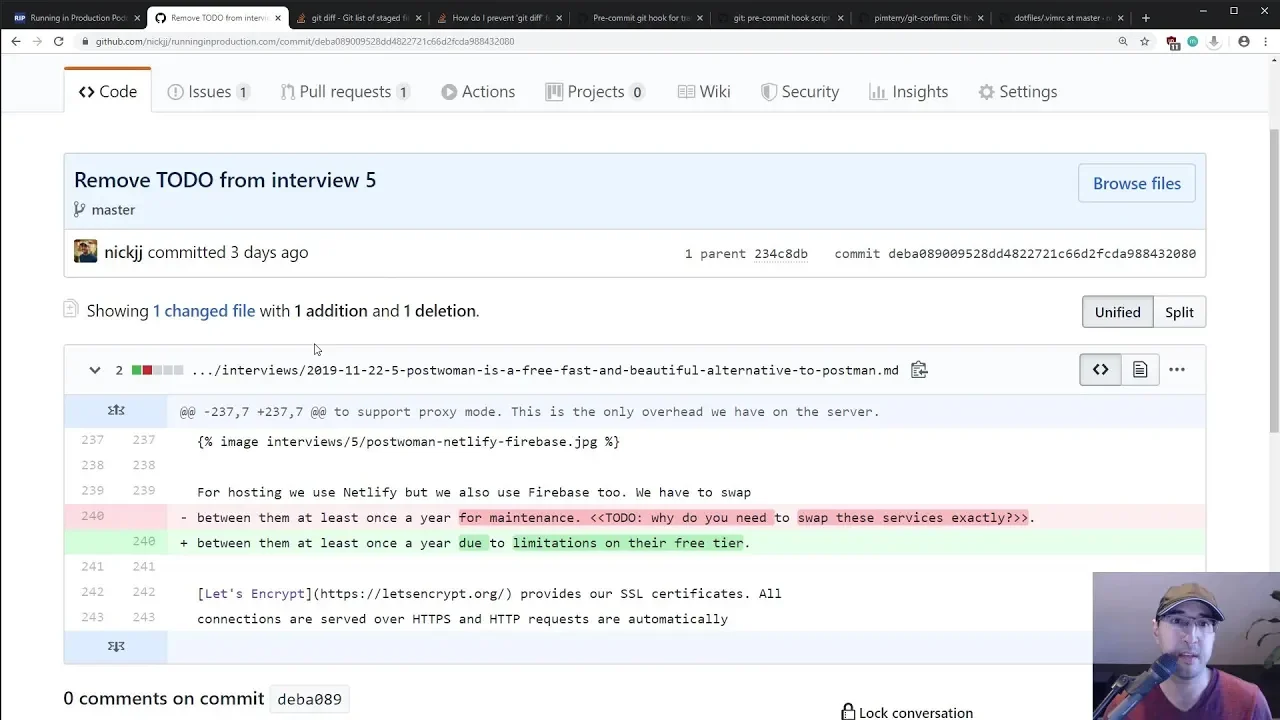Click the Issues count badge
Image resolution: width=1280 pixels, height=720 pixels.
[243, 92]
